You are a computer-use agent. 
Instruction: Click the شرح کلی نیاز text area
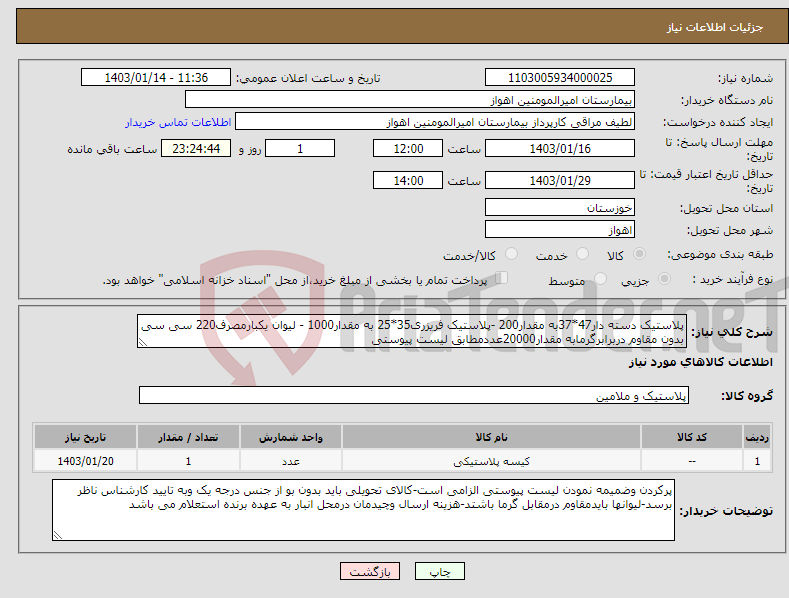click(x=412, y=331)
